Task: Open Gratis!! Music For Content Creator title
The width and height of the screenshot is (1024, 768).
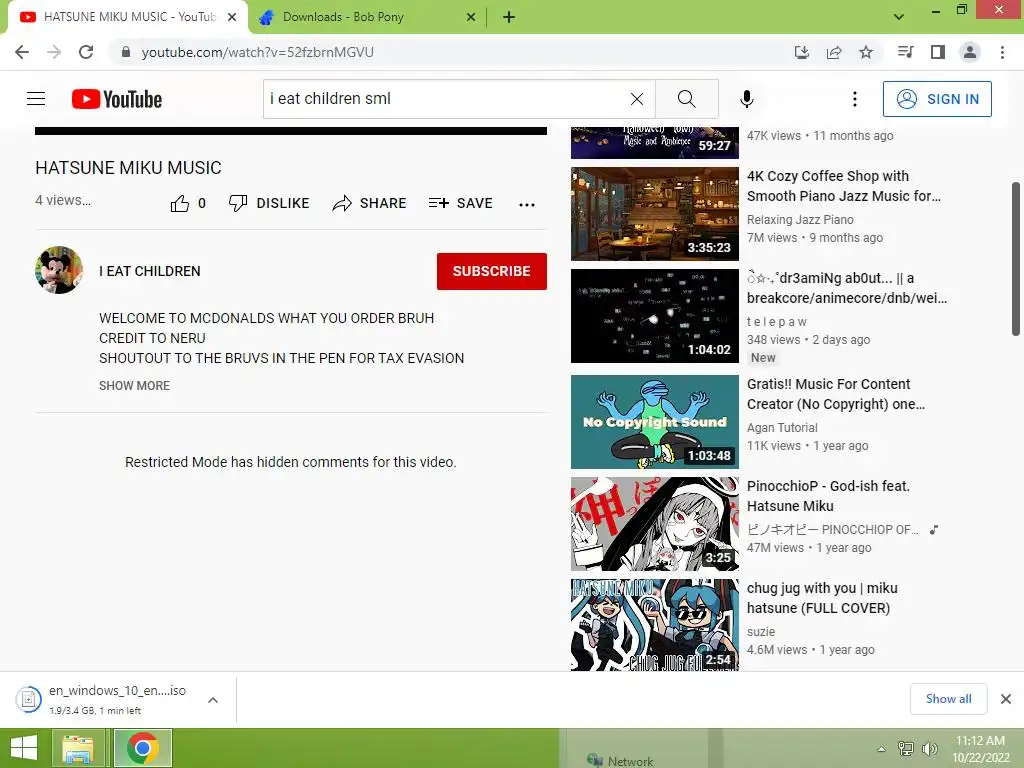Action: tap(836, 394)
